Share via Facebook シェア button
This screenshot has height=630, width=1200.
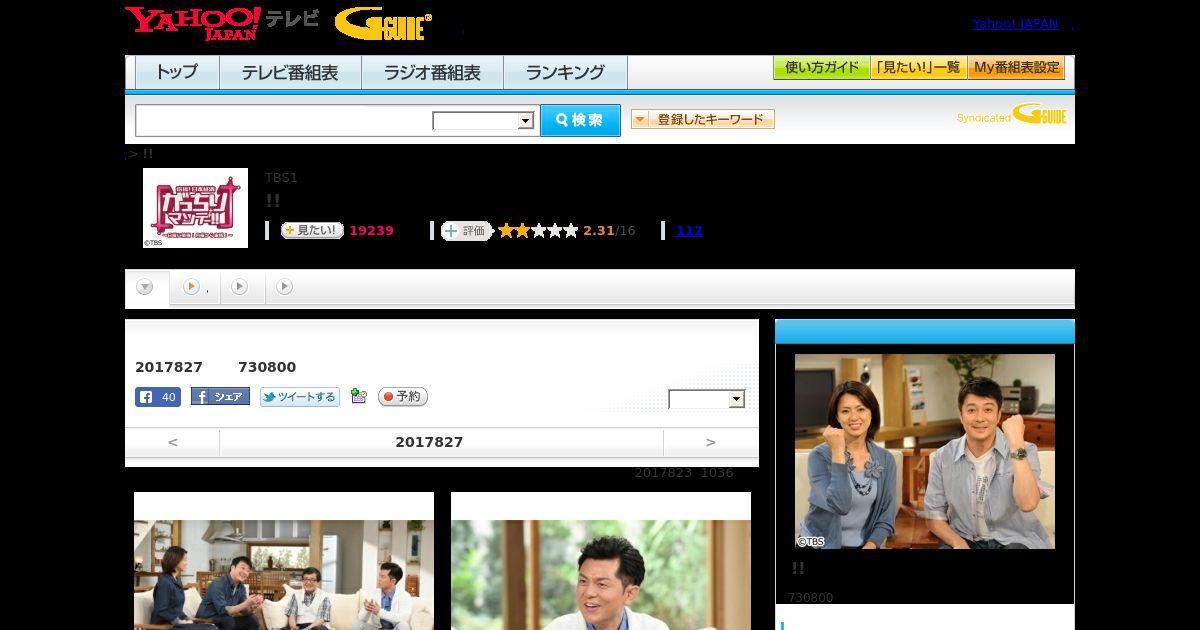220,397
